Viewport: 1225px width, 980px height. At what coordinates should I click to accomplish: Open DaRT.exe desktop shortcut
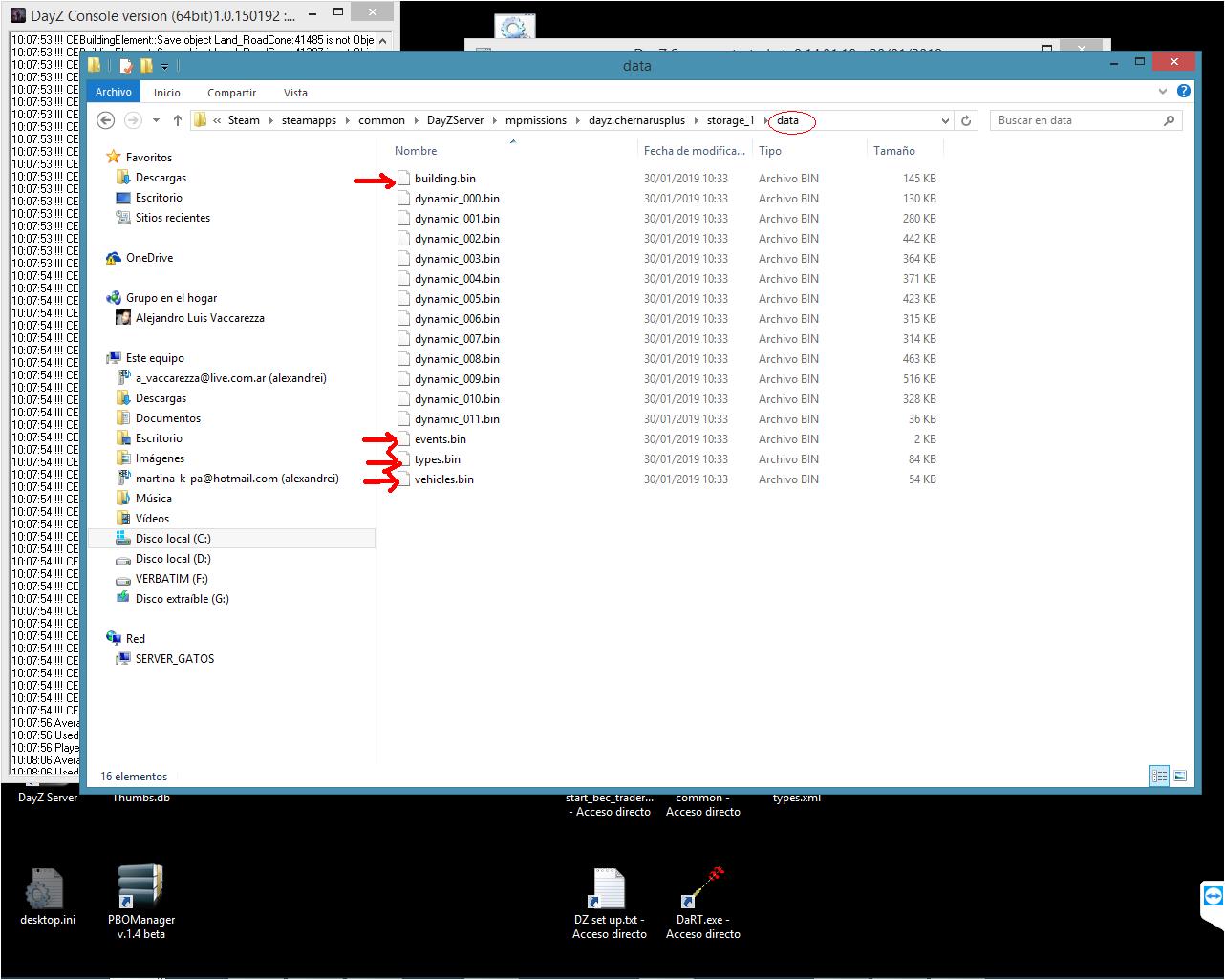(703, 902)
